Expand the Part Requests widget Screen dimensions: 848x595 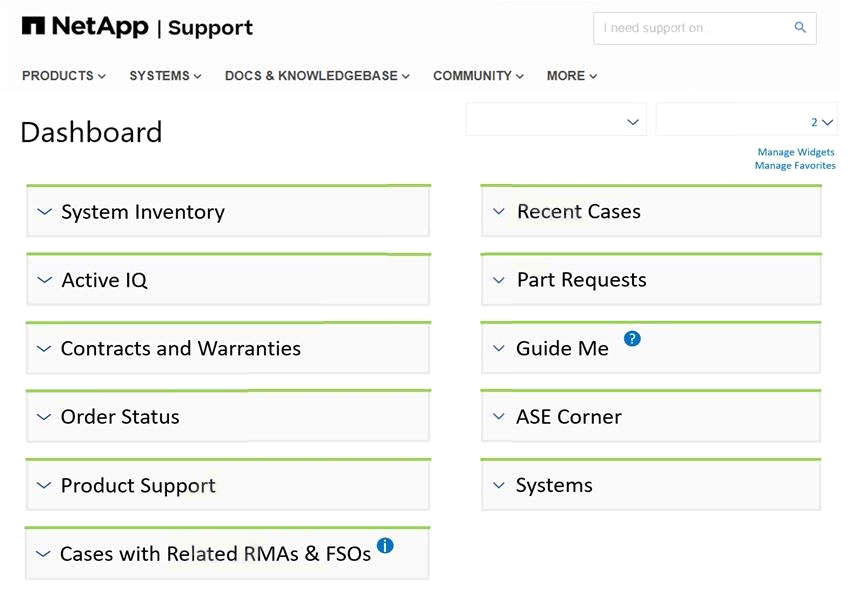pos(499,281)
